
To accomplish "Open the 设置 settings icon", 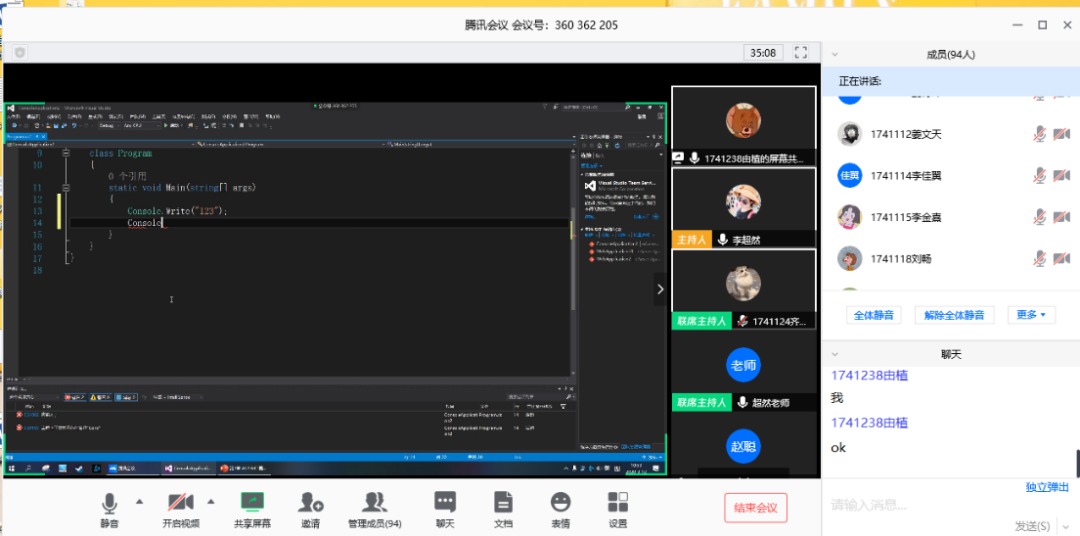I will (x=618, y=503).
